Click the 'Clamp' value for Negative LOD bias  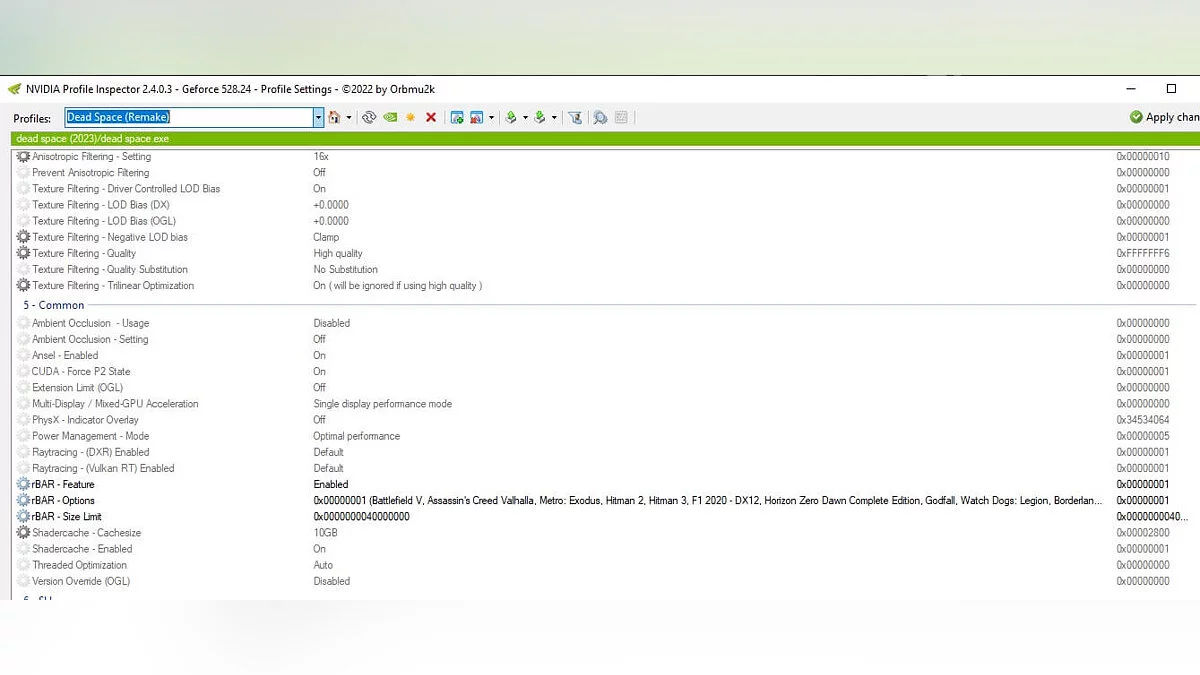(x=326, y=237)
